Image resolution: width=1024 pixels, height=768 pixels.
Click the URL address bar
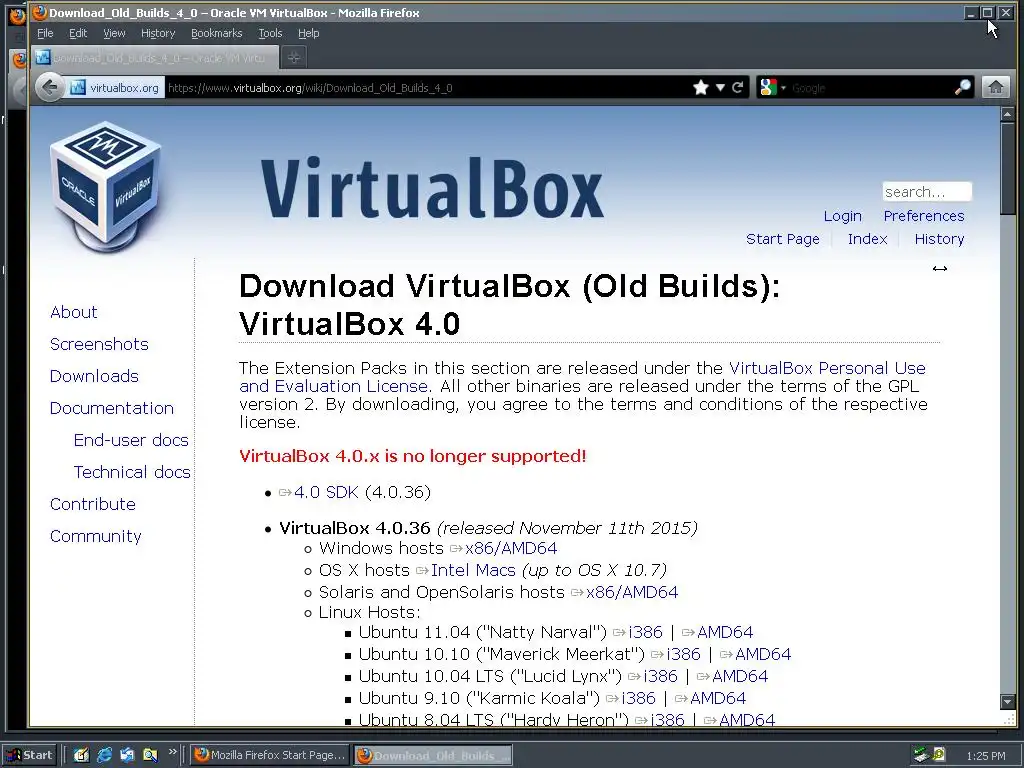pyautogui.click(x=428, y=88)
